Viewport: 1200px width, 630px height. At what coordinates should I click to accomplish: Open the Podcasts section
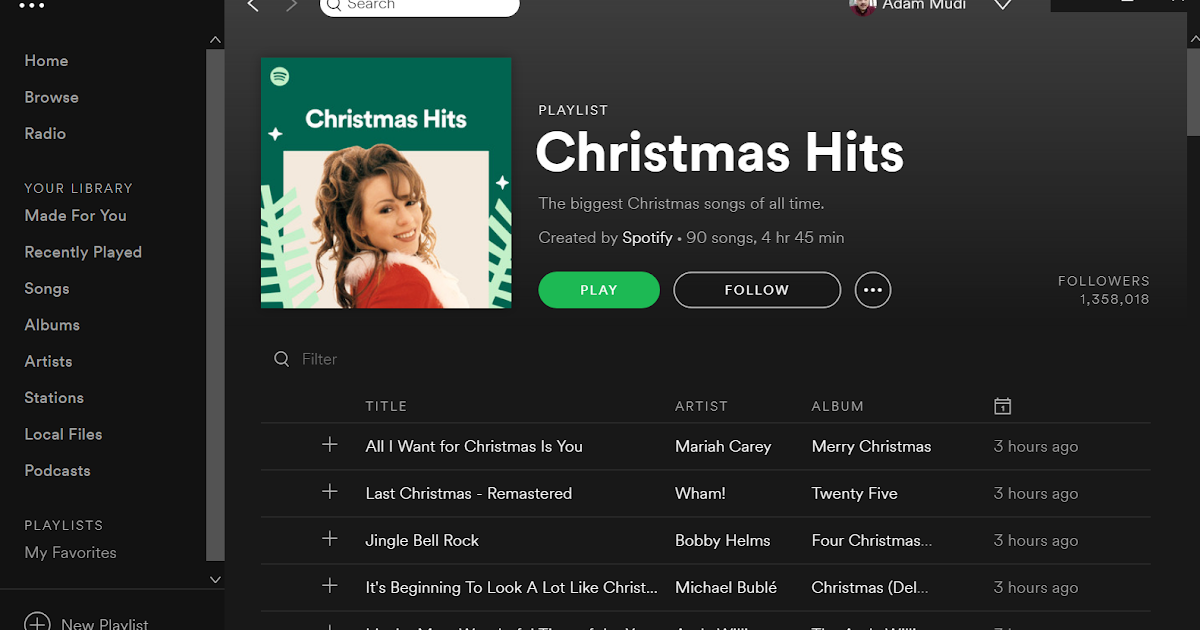pyautogui.click(x=57, y=470)
